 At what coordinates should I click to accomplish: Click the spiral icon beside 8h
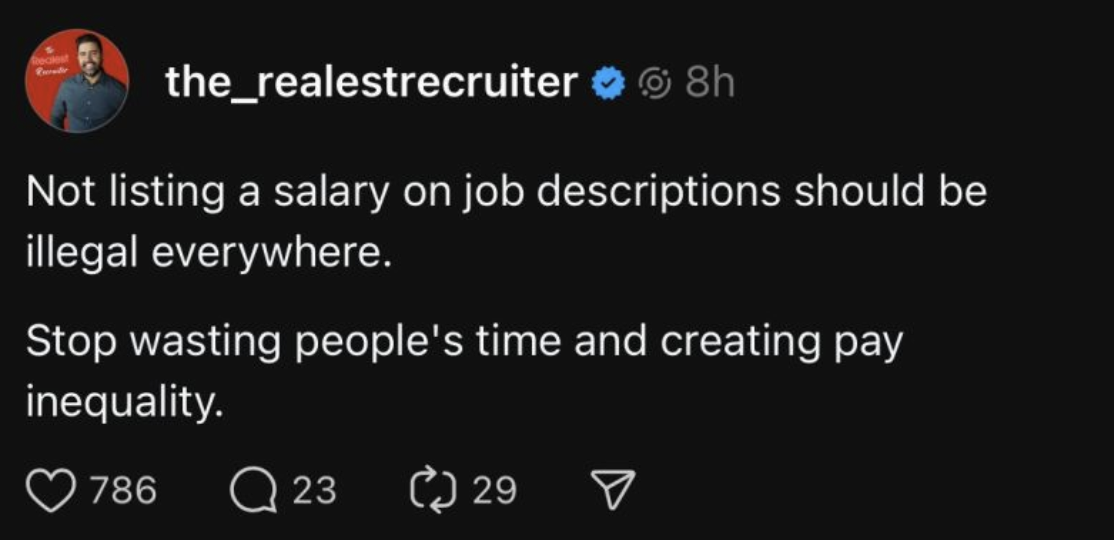654,84
